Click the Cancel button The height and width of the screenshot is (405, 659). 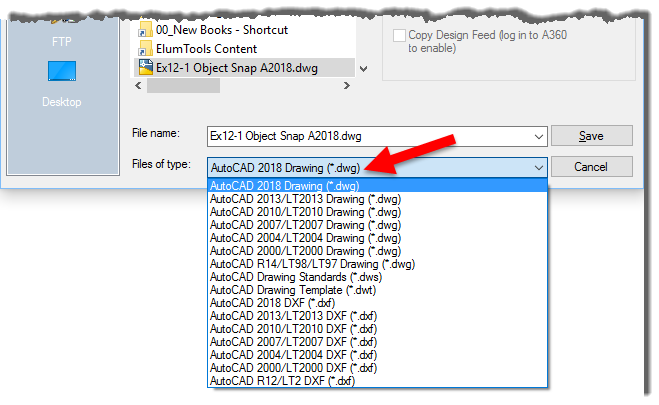591,167
